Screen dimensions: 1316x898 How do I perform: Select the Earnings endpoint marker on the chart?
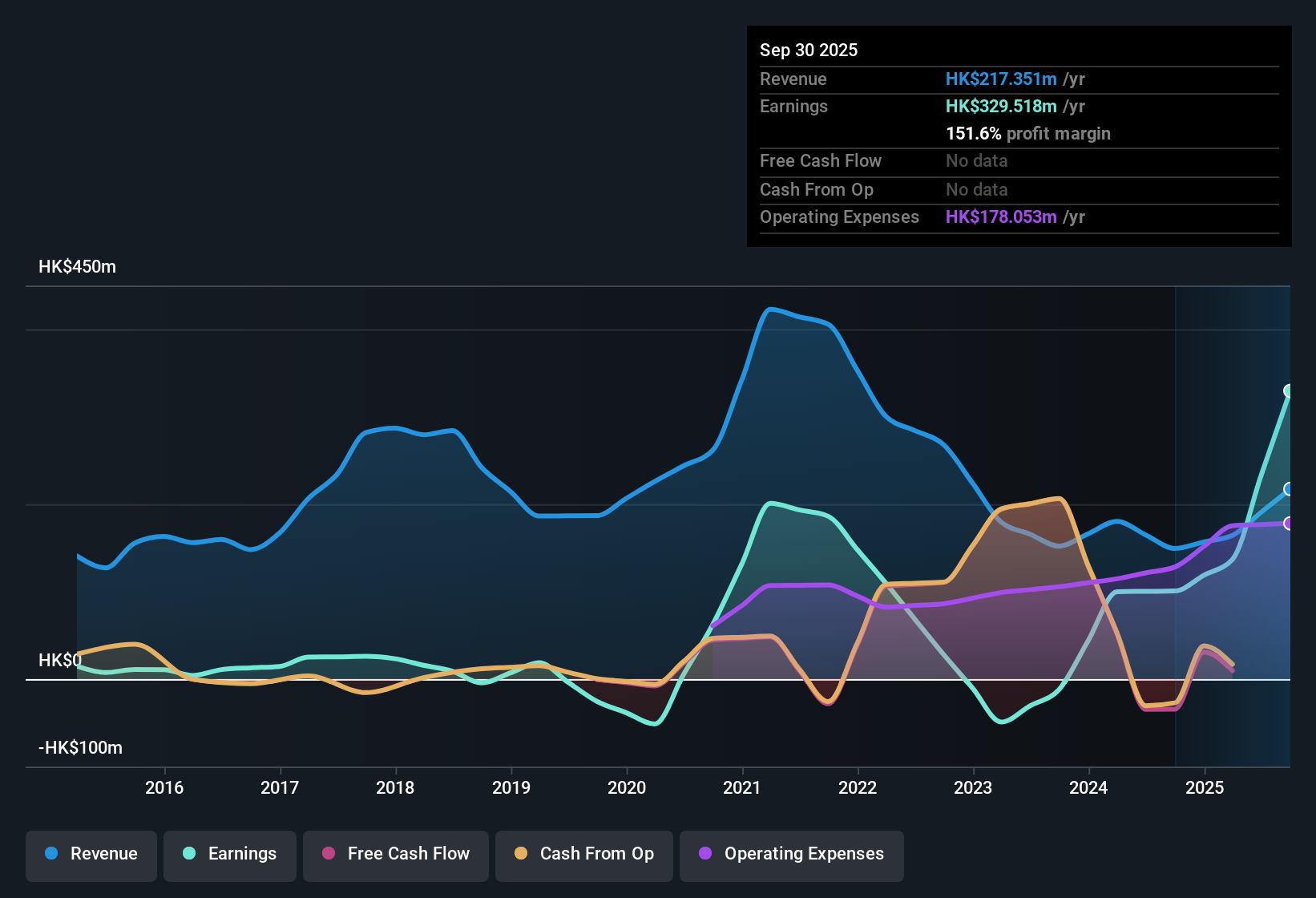[1288, 391]
